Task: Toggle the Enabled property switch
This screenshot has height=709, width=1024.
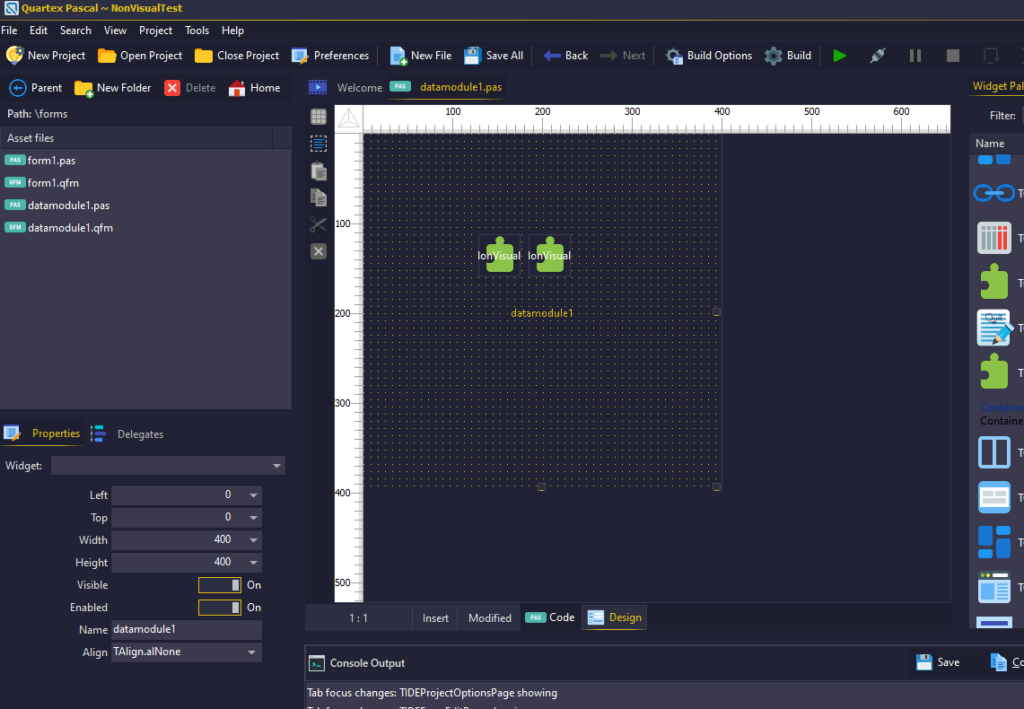Action: (x=219, y=607)
